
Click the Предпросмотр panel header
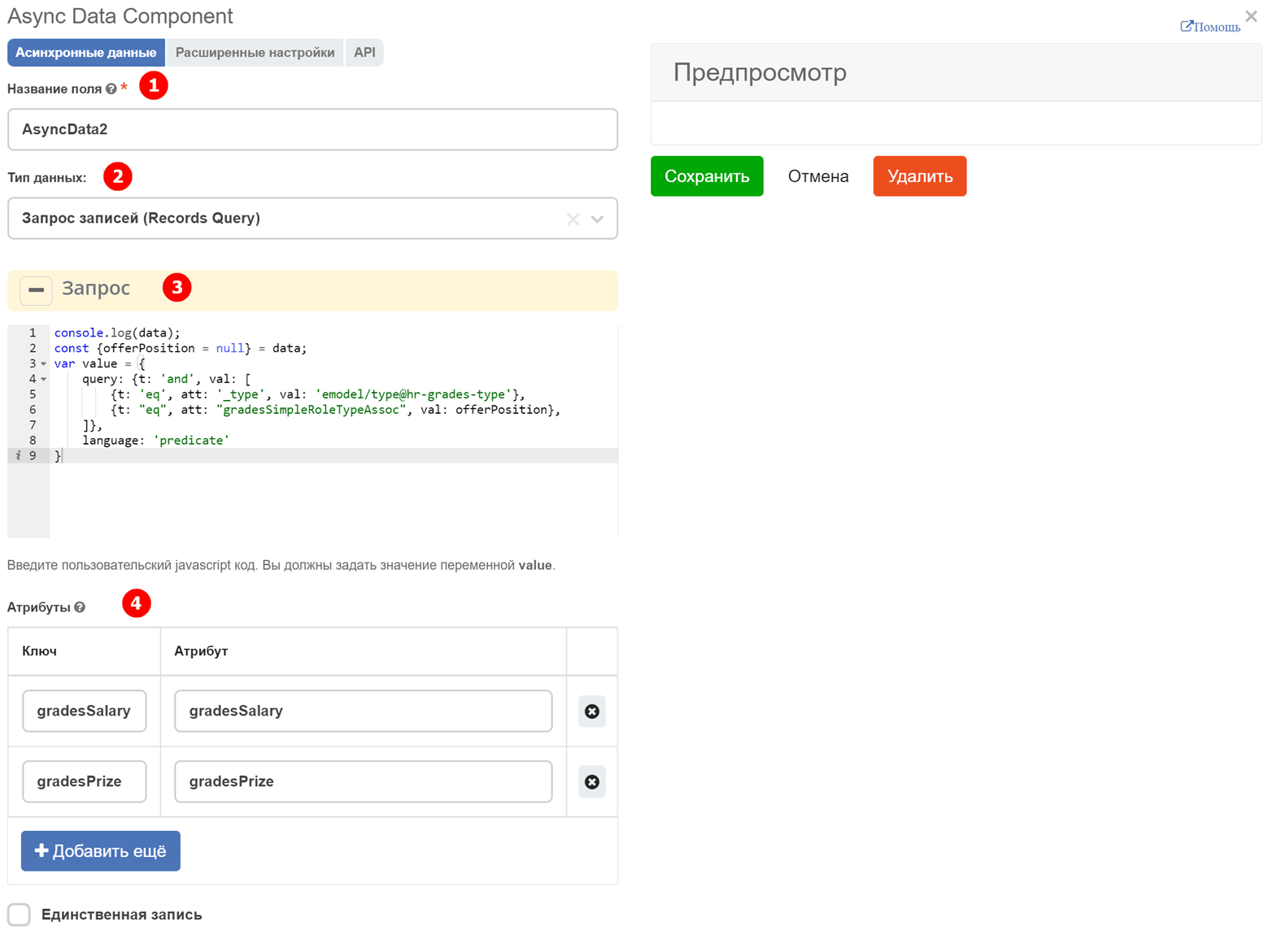(x=956, y=72)
